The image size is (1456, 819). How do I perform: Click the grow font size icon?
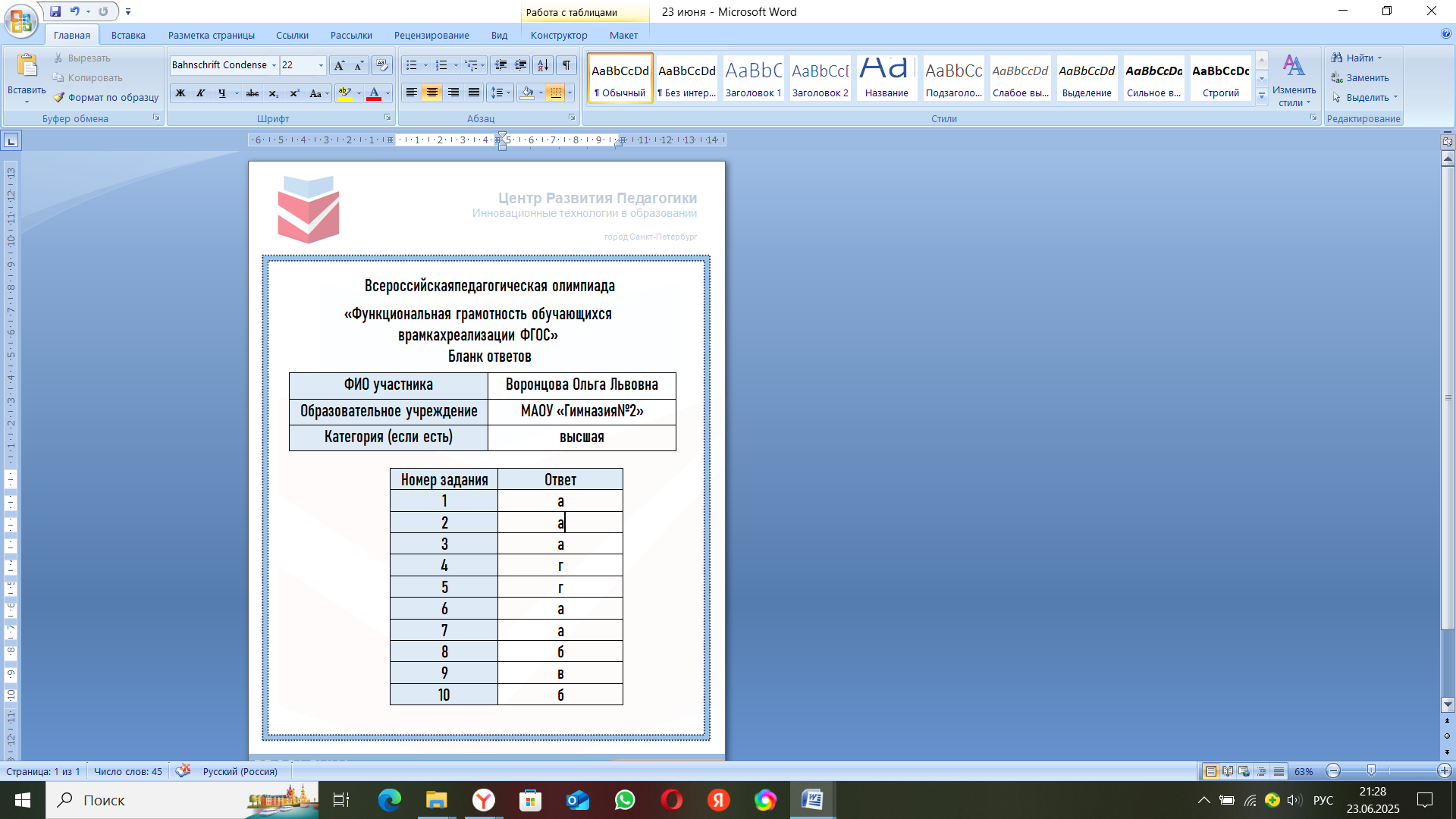(339, 65)
